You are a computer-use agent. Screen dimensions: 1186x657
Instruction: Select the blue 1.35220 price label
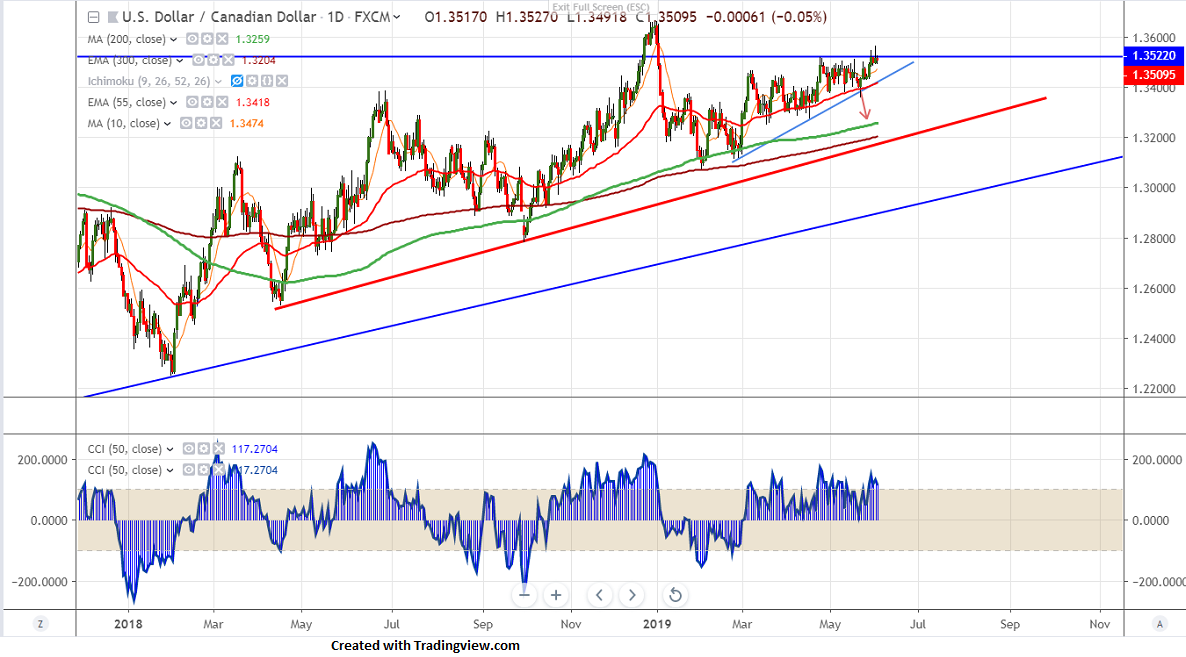coord(1153,56)
